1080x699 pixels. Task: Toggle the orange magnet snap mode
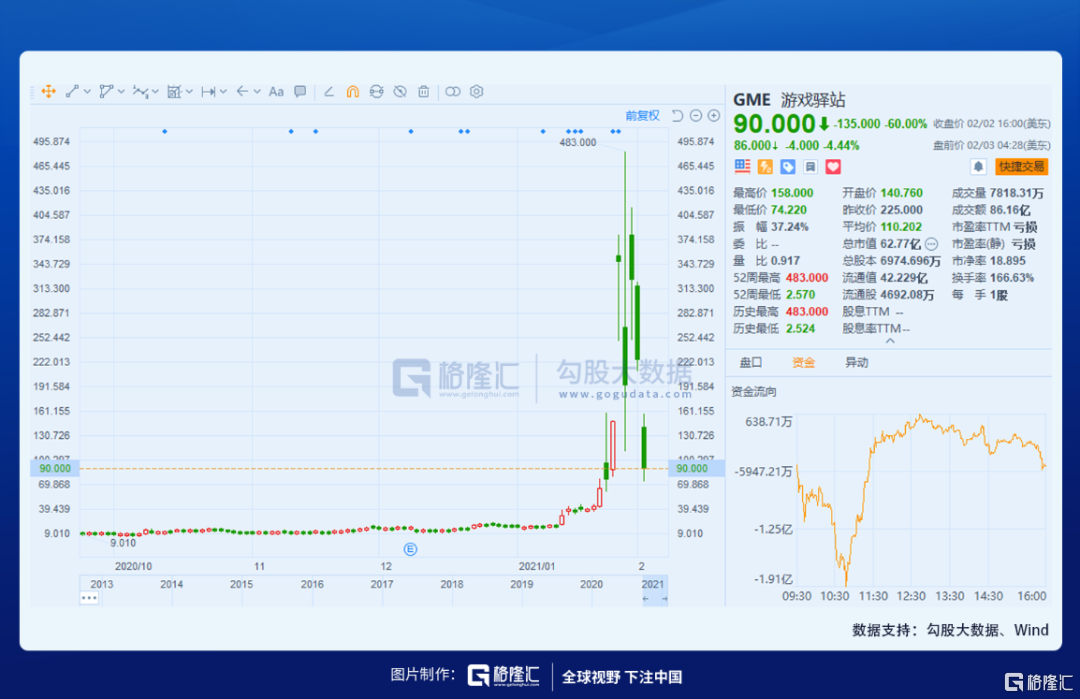352,91
